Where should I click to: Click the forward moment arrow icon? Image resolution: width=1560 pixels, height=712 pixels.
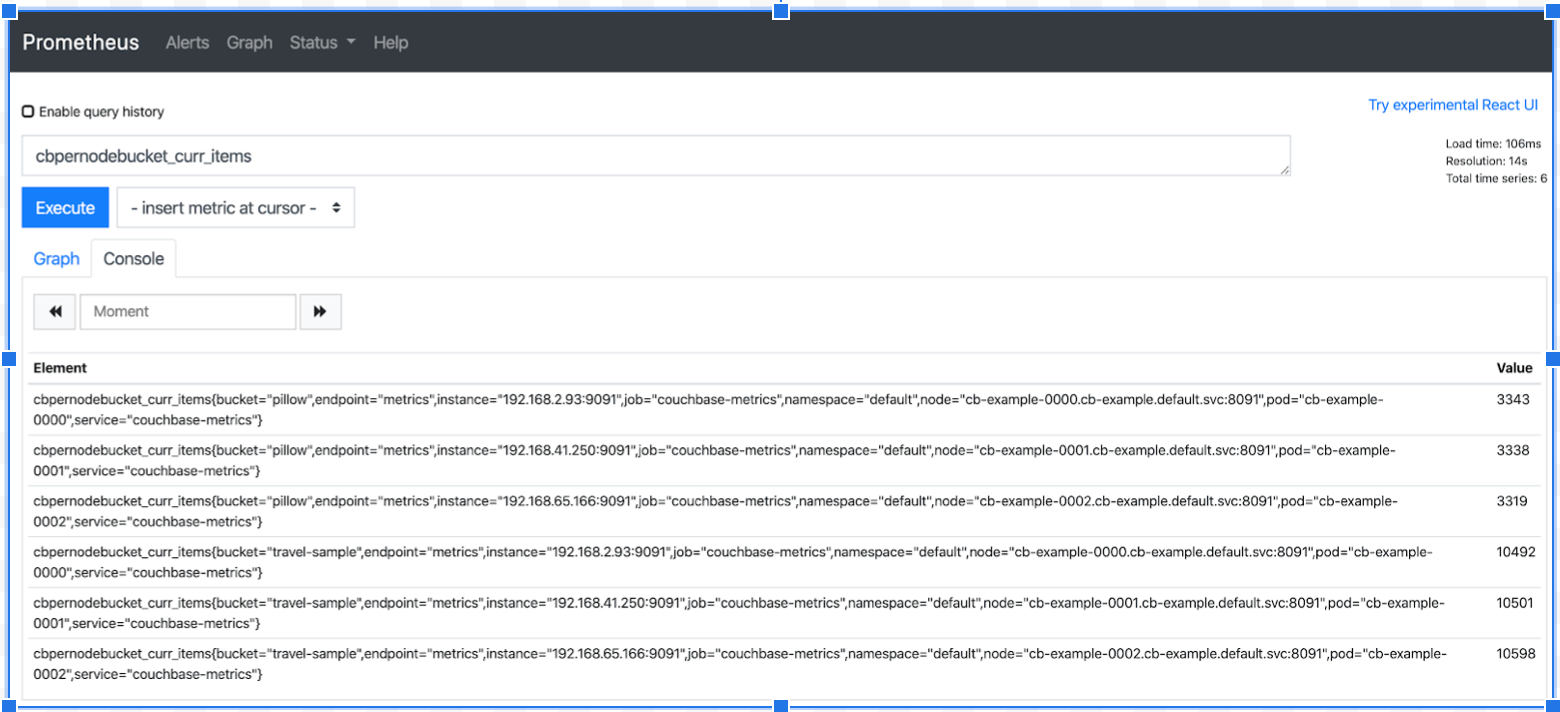click(320, 311)
